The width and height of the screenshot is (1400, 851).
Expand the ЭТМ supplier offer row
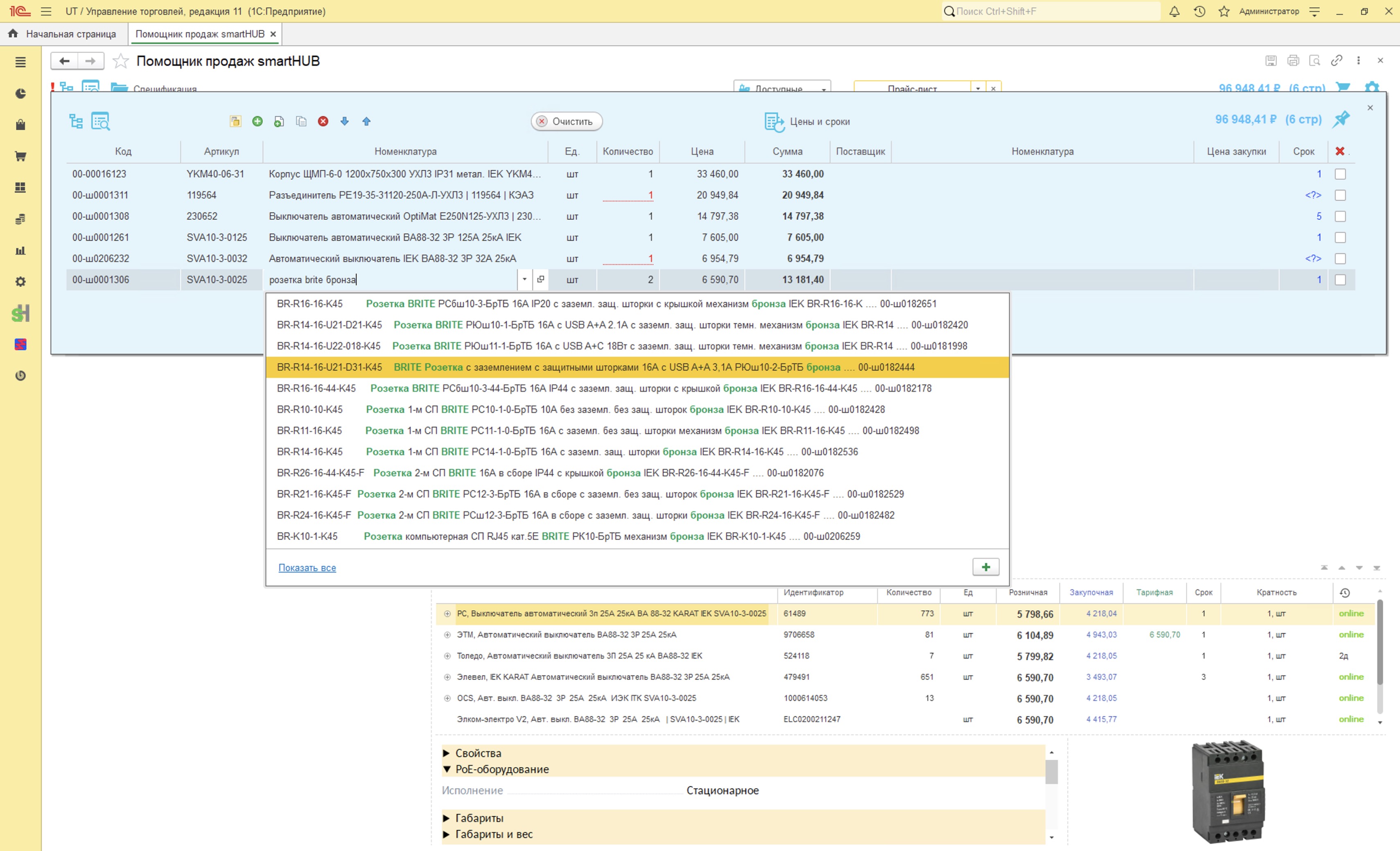click(x=447, y=635)
